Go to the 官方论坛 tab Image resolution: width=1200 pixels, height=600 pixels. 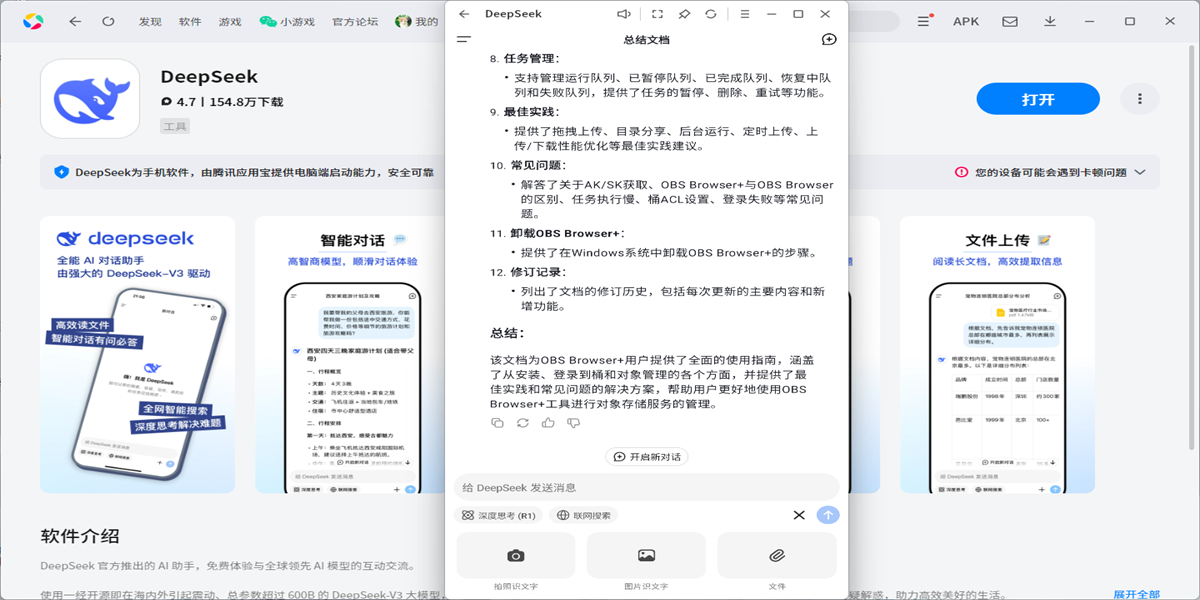355,21
